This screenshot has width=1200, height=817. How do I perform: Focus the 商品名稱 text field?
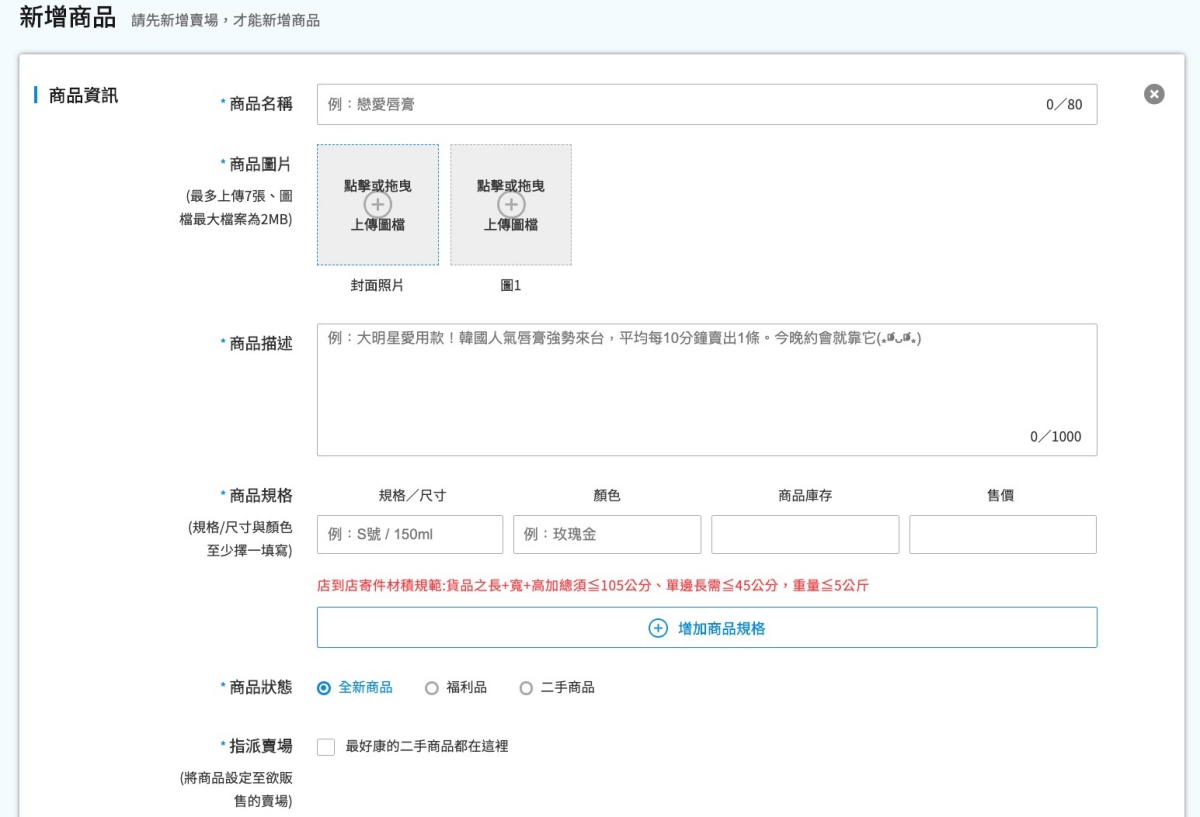pos(680,105)
